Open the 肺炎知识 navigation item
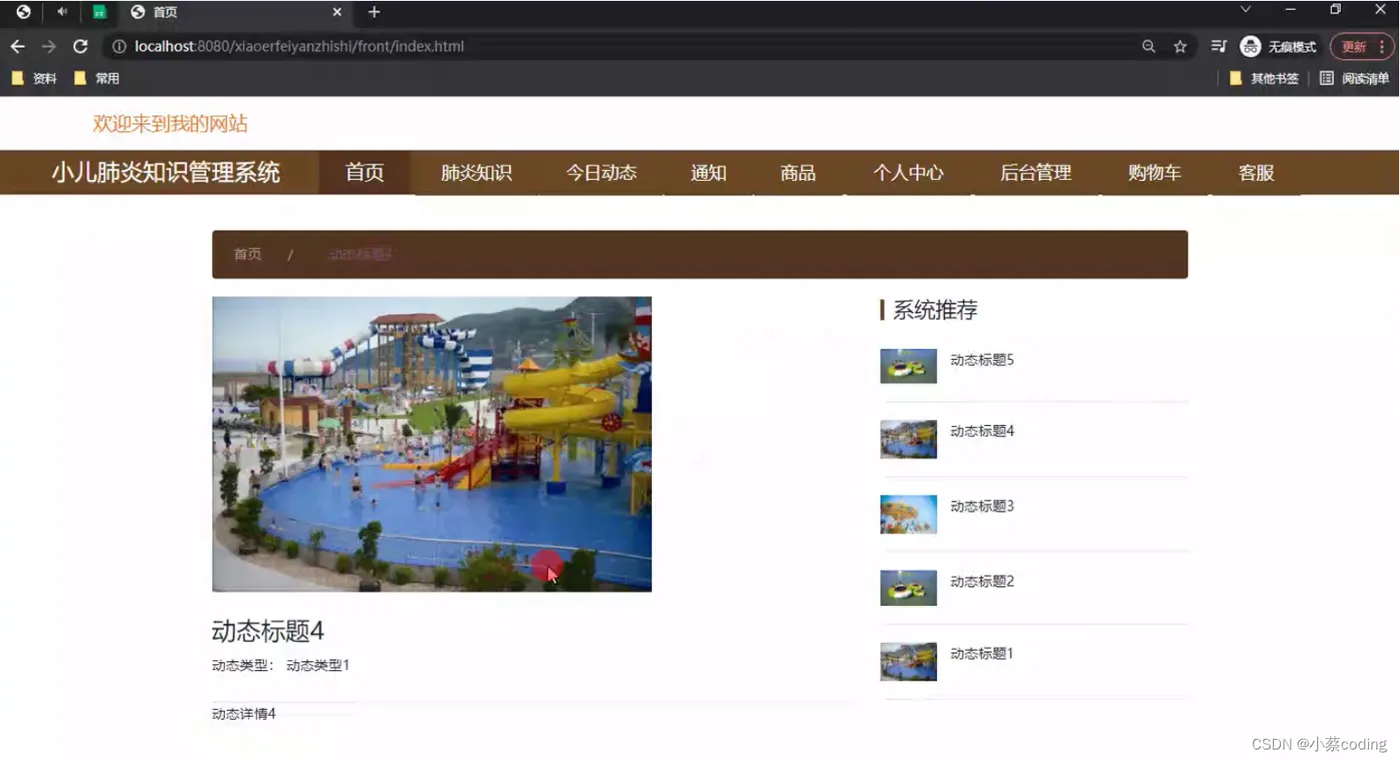 476,172
